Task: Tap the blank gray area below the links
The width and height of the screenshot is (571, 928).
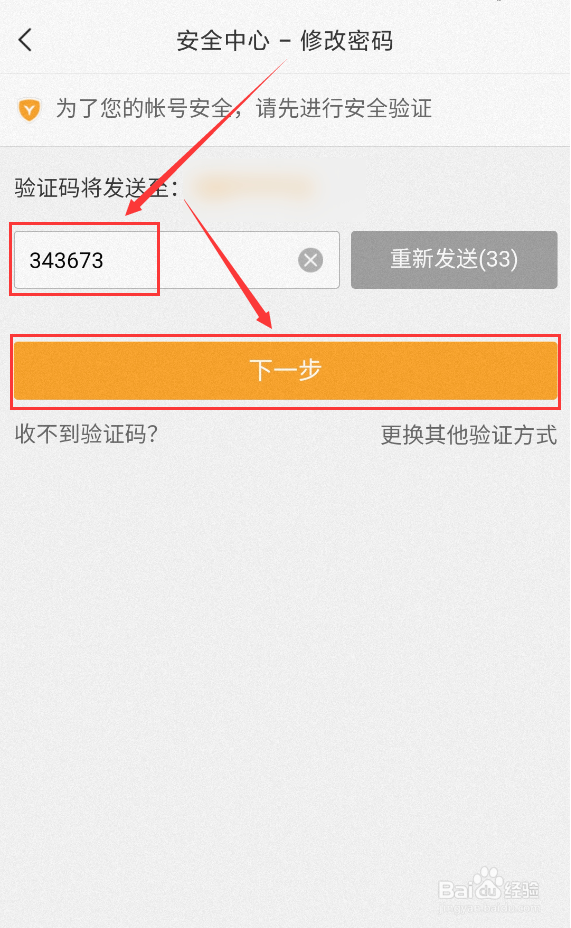Action: [x=285, y=651]
